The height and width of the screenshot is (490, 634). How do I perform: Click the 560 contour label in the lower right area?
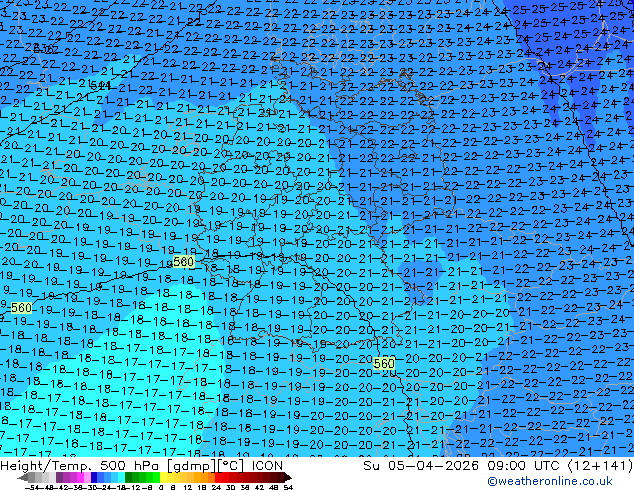click(384, 363)
